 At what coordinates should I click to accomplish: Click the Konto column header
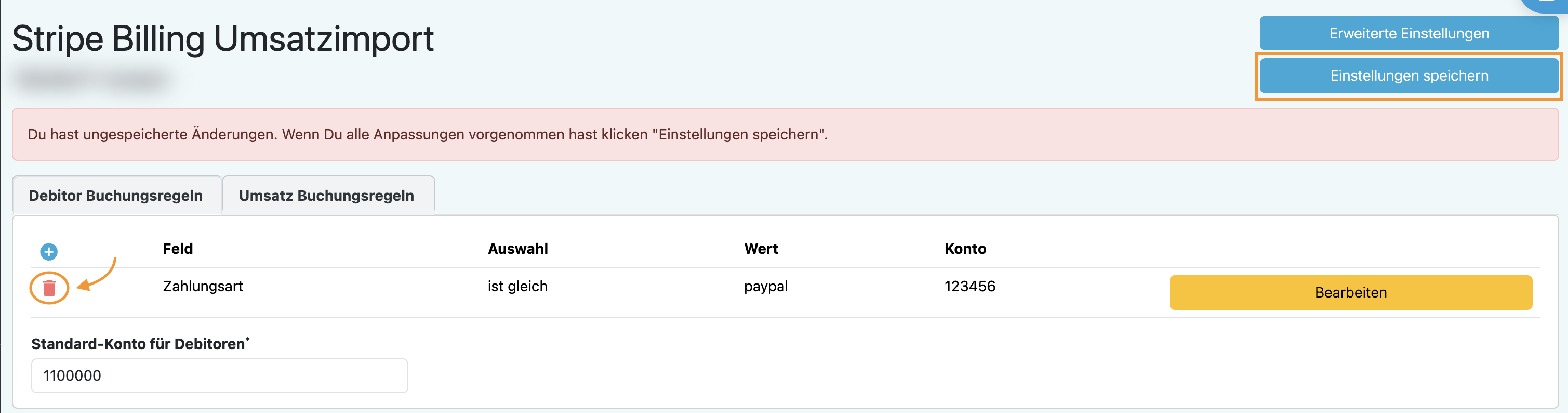(x=965, y=249)
